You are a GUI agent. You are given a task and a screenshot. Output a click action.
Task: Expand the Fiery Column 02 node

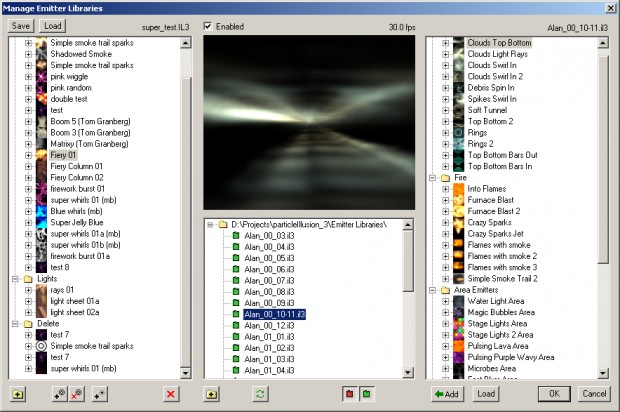(28, 178)
